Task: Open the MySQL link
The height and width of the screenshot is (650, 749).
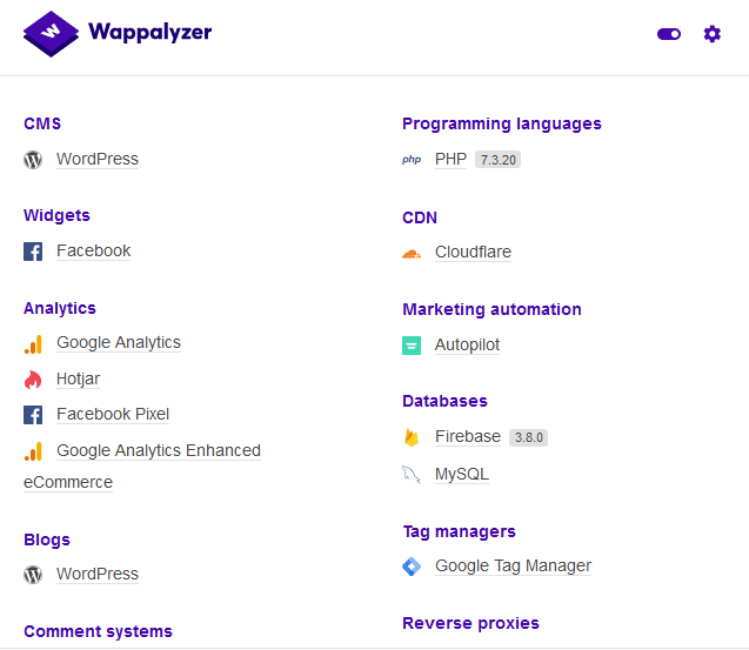Action: click(x=461, y=474)
